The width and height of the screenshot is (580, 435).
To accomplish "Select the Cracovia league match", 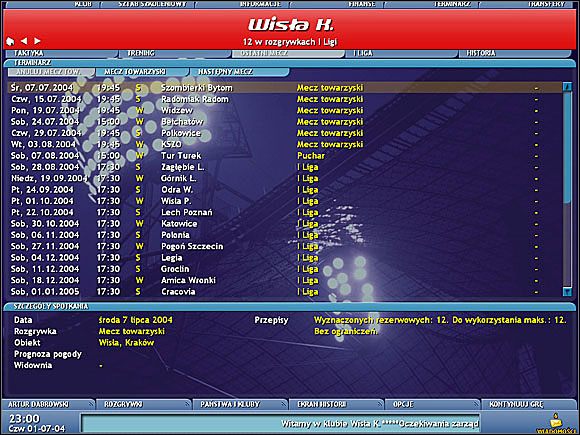I will coord(285,292).
